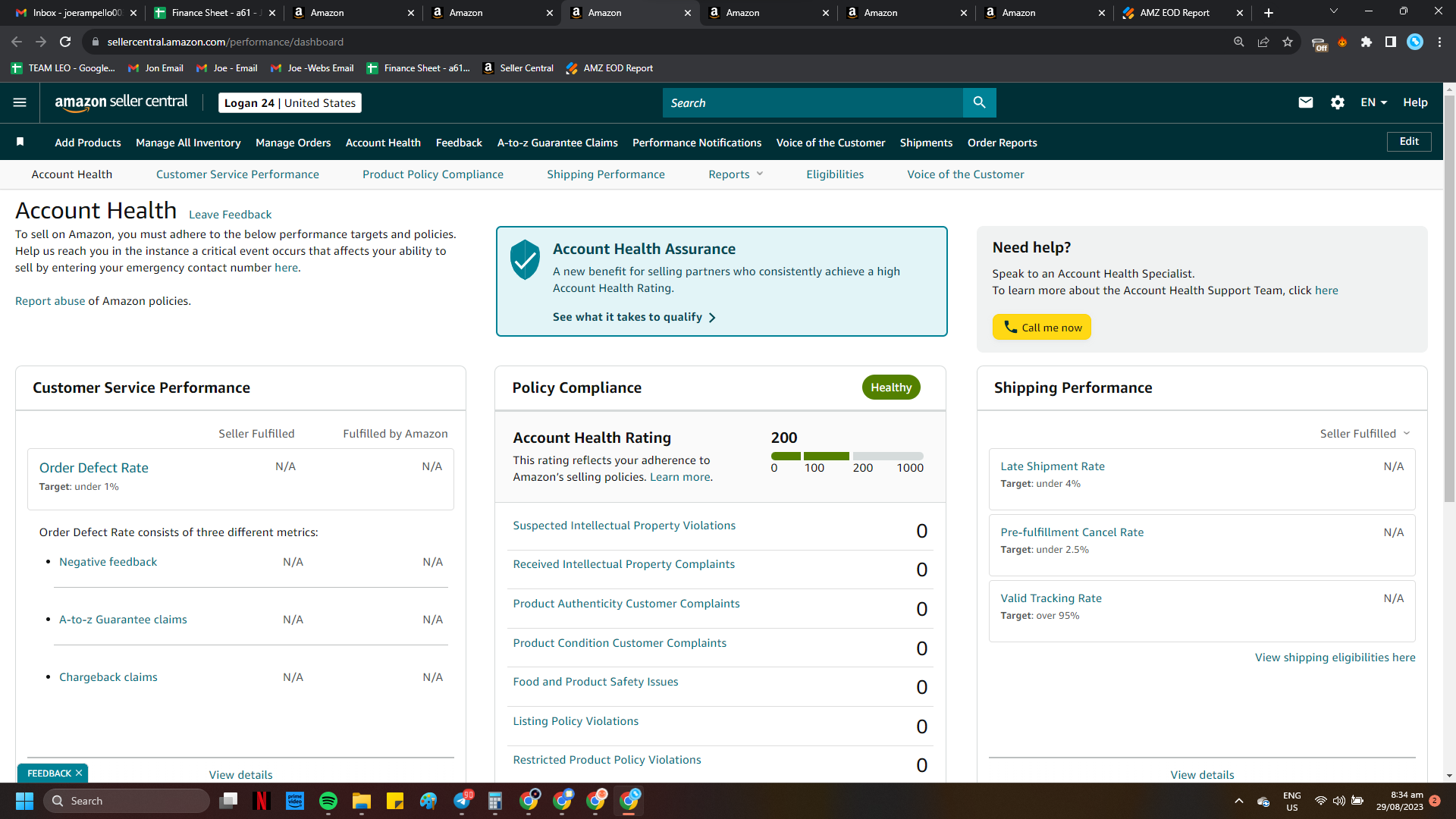Click the browser address bar

click(652, 42)
